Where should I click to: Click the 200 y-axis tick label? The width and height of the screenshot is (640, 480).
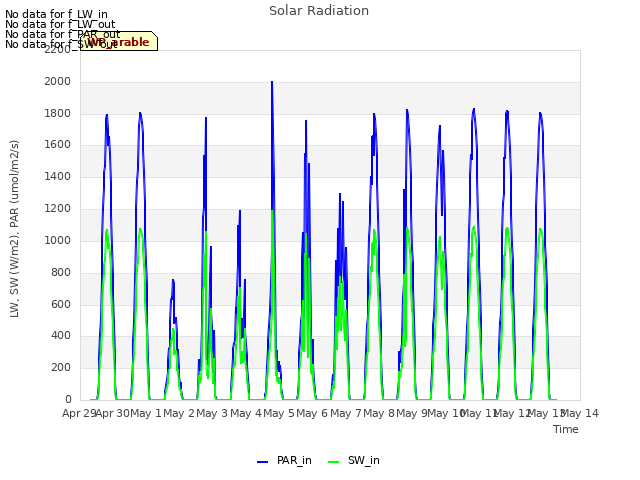[61, 367]
